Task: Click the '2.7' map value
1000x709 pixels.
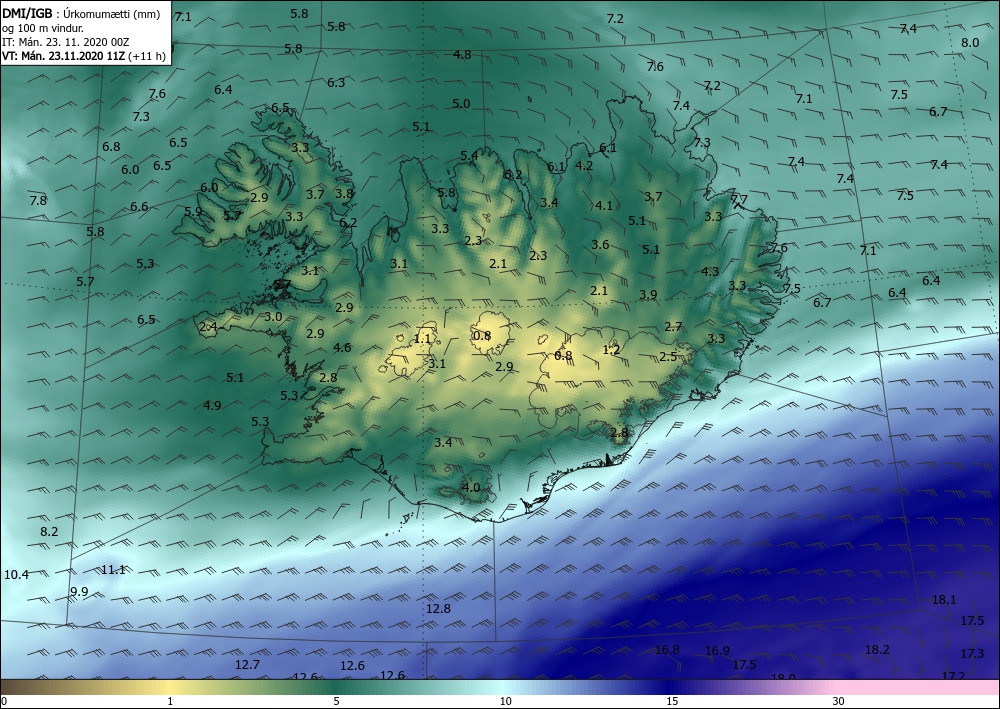Action: (673, 326)
